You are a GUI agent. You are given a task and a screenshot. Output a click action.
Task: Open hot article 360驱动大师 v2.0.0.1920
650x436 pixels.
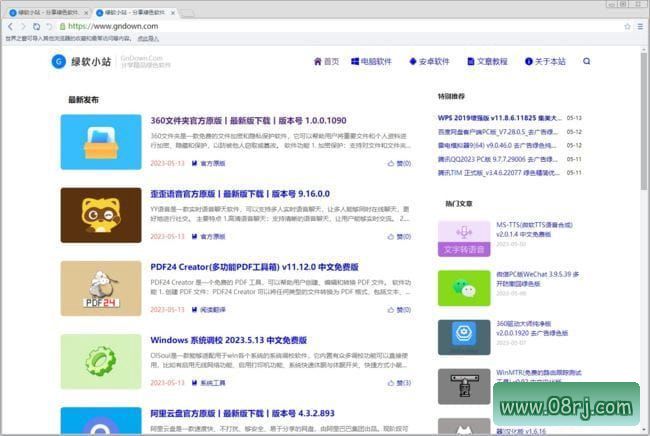tap(532, 328)
